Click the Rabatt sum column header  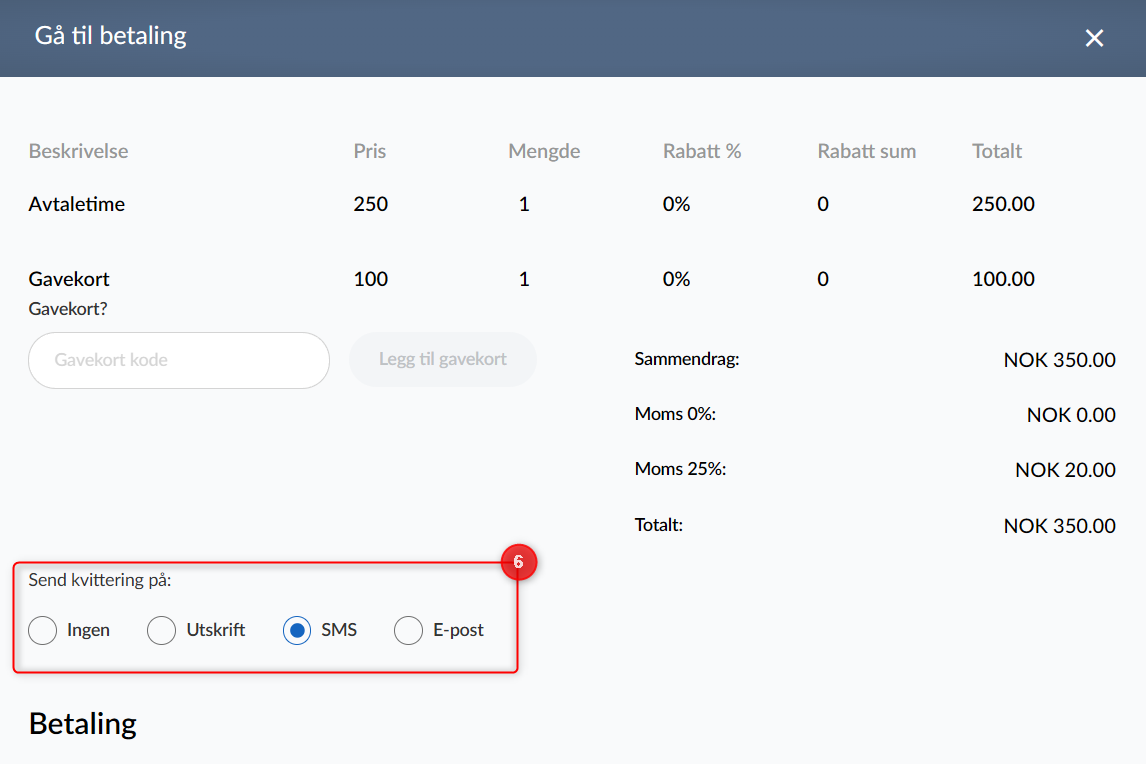[x=866, y=152]
